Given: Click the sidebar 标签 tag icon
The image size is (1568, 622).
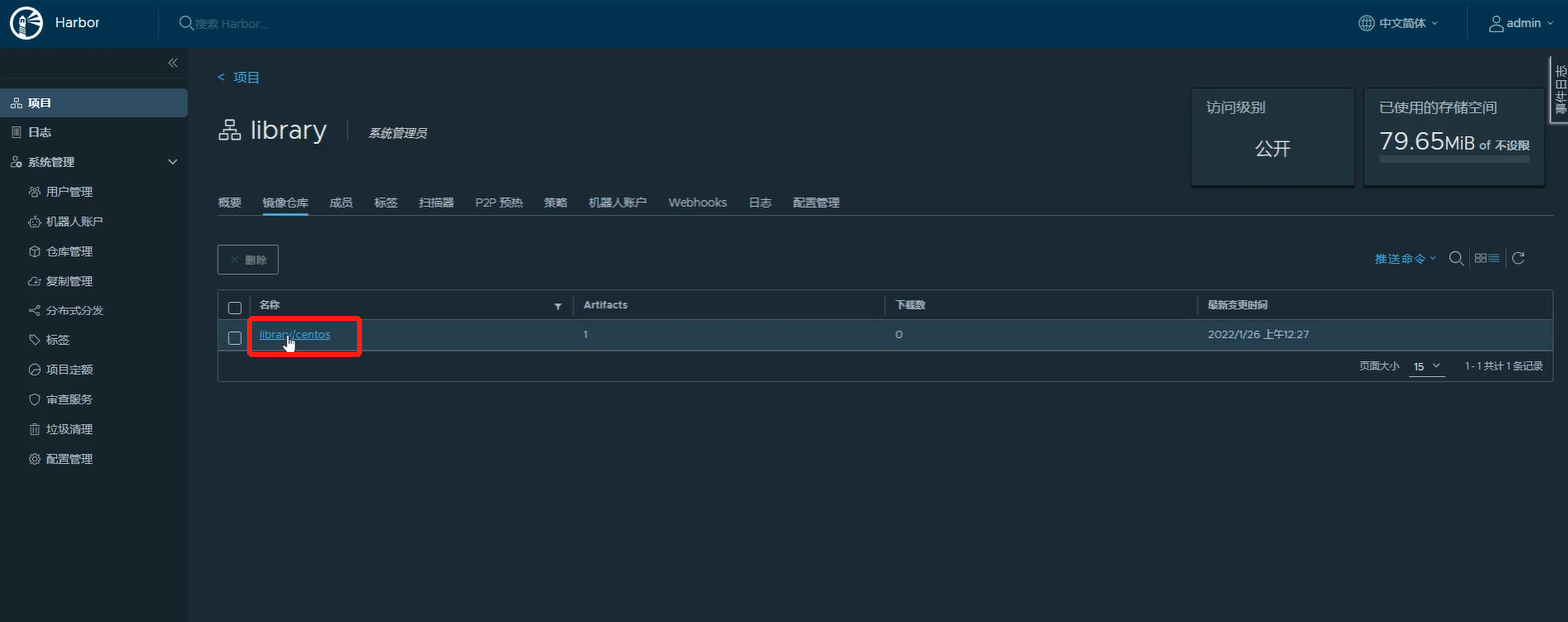Looking at the screenshot, I should (x=35, y=340).
